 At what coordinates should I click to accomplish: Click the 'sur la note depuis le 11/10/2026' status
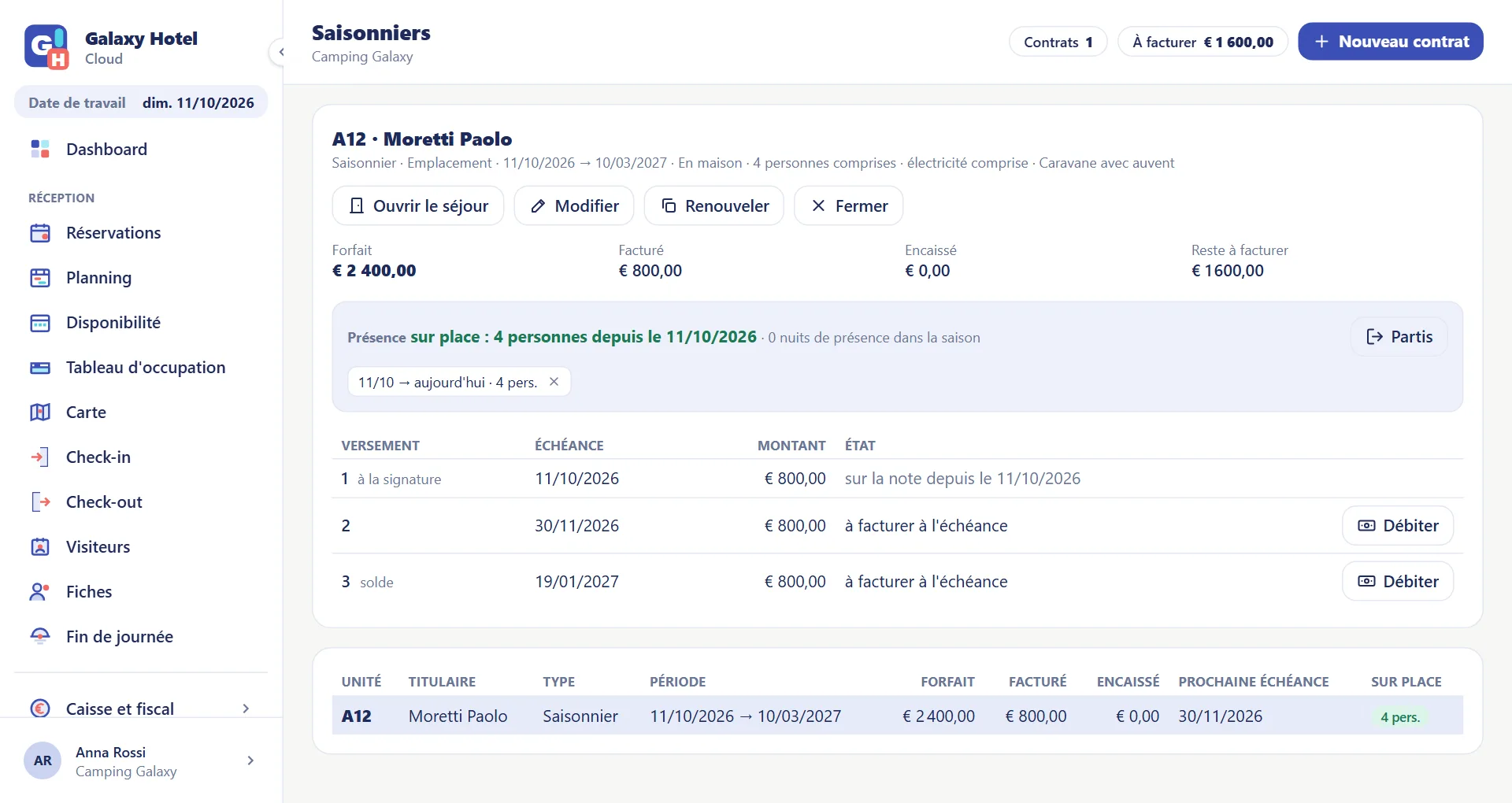point(962,479)
